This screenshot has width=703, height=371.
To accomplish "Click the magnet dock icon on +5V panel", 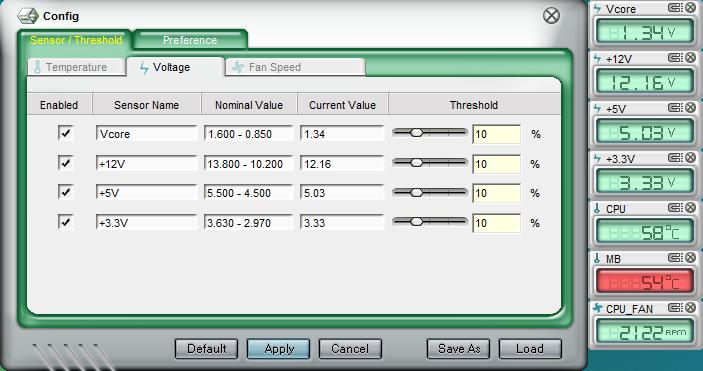I will pos(675,108).
